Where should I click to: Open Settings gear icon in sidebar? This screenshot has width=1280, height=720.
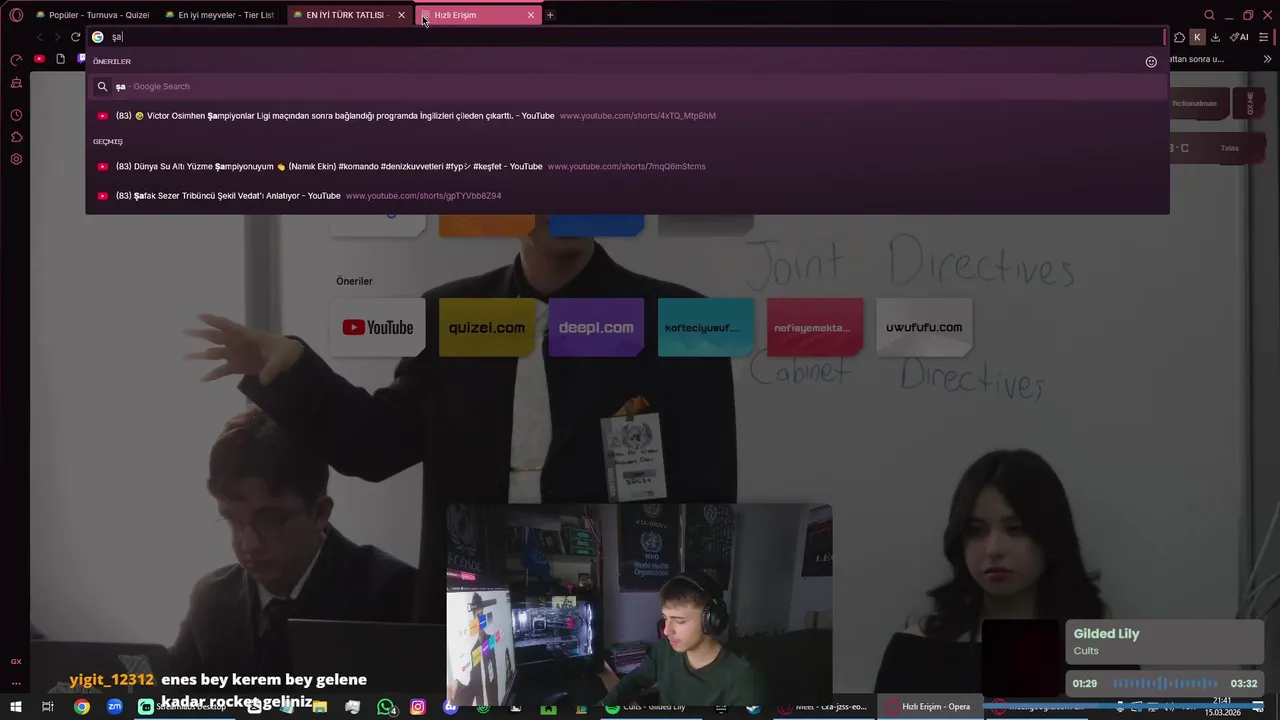click(16, 159)
